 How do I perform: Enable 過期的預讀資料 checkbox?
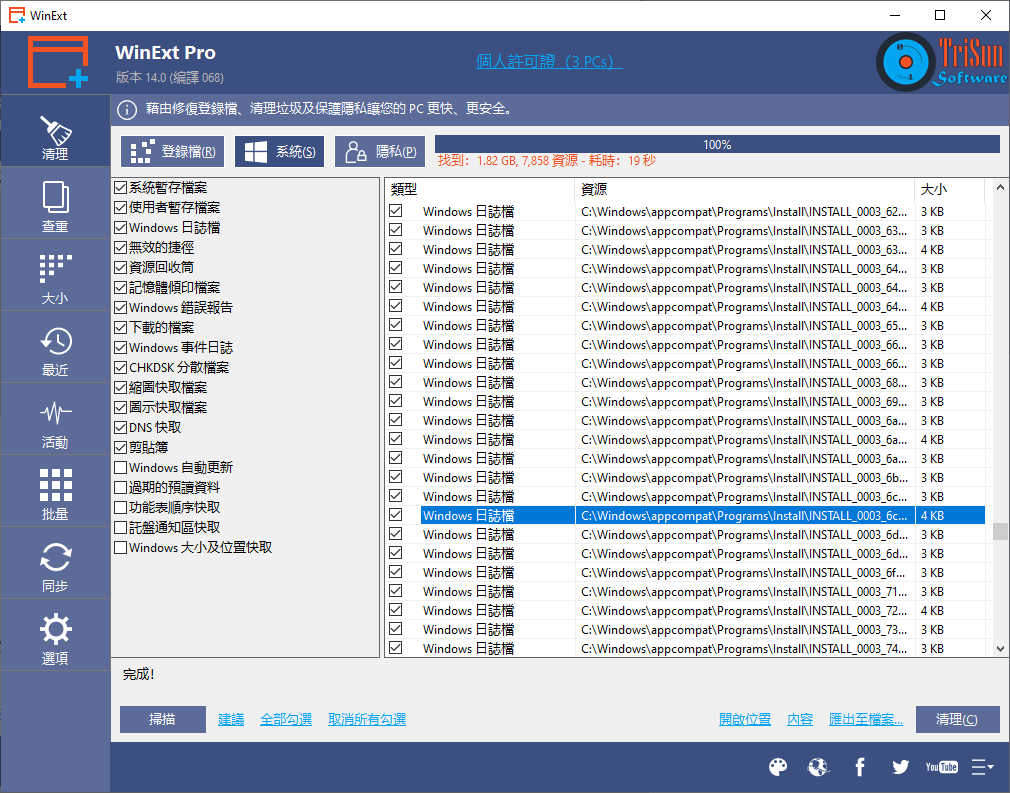tap(120, 487)
